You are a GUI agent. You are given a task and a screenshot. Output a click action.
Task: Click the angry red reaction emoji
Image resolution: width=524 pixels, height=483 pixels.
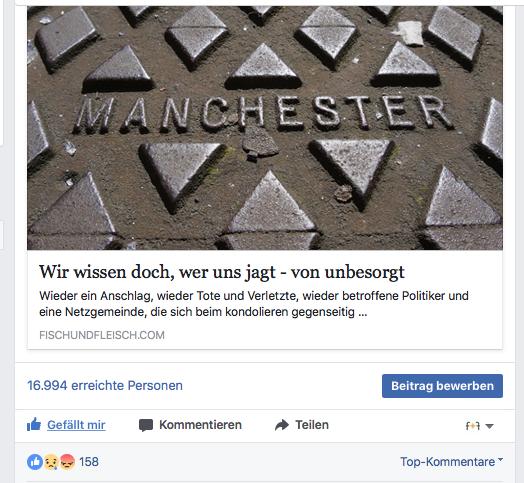pos(67,462)
